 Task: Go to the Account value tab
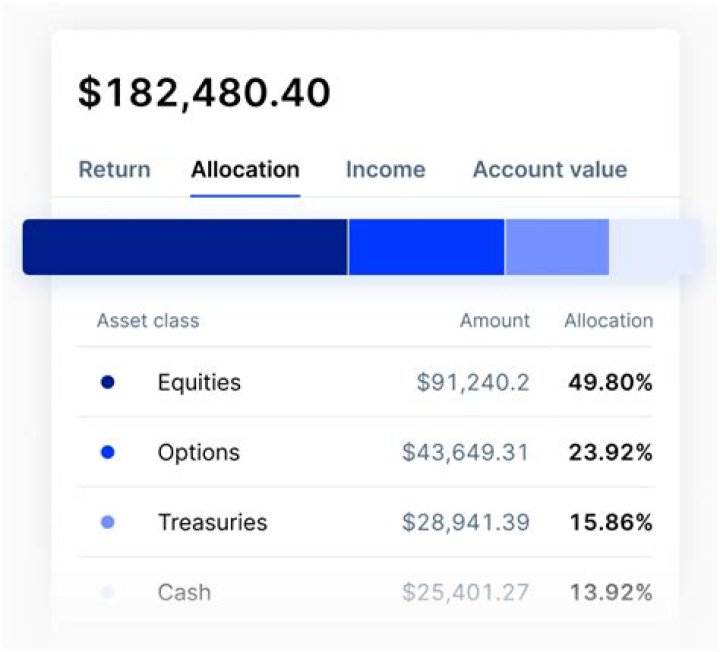point(549,170)
